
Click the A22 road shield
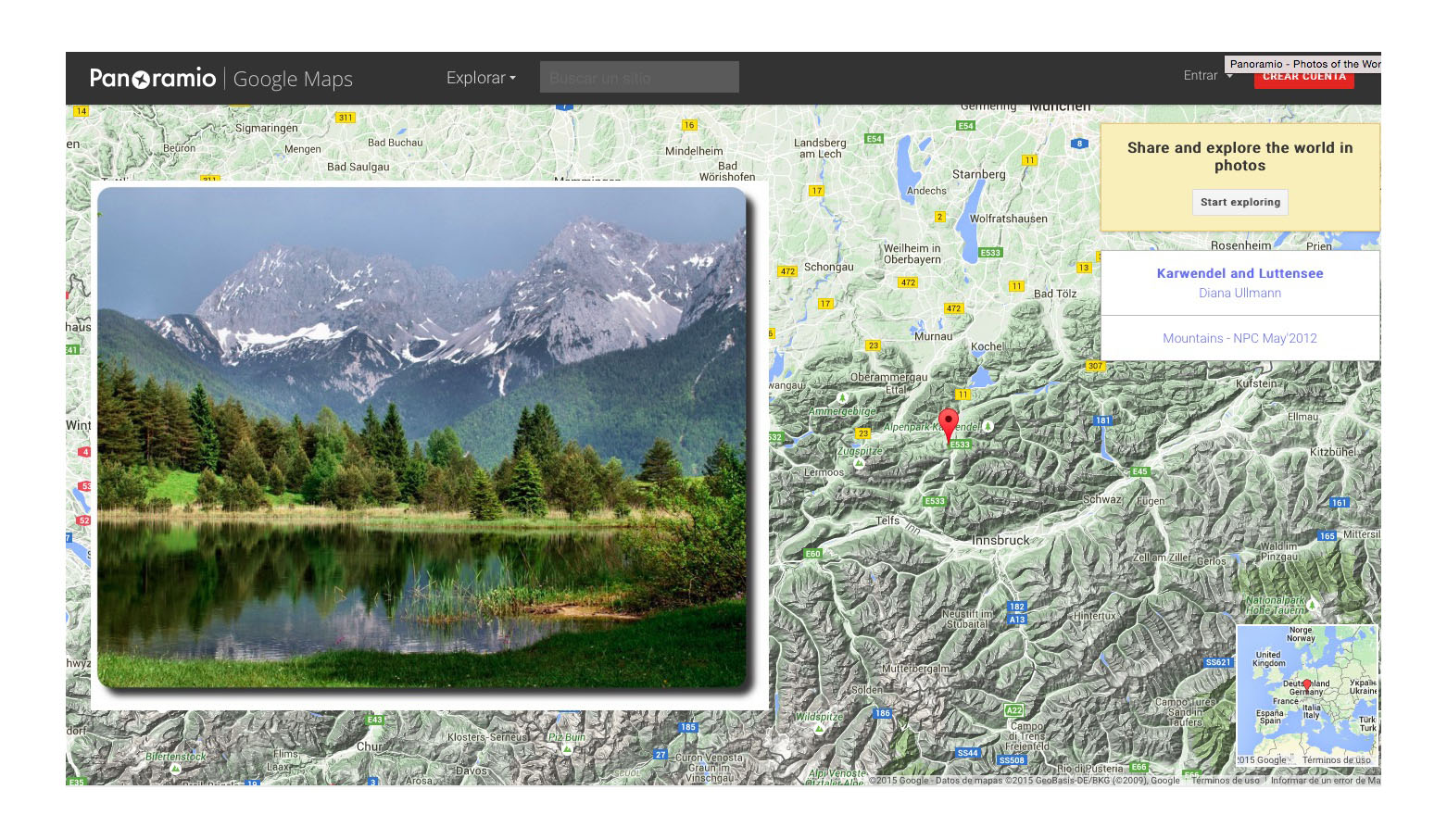coord(1014,710)
